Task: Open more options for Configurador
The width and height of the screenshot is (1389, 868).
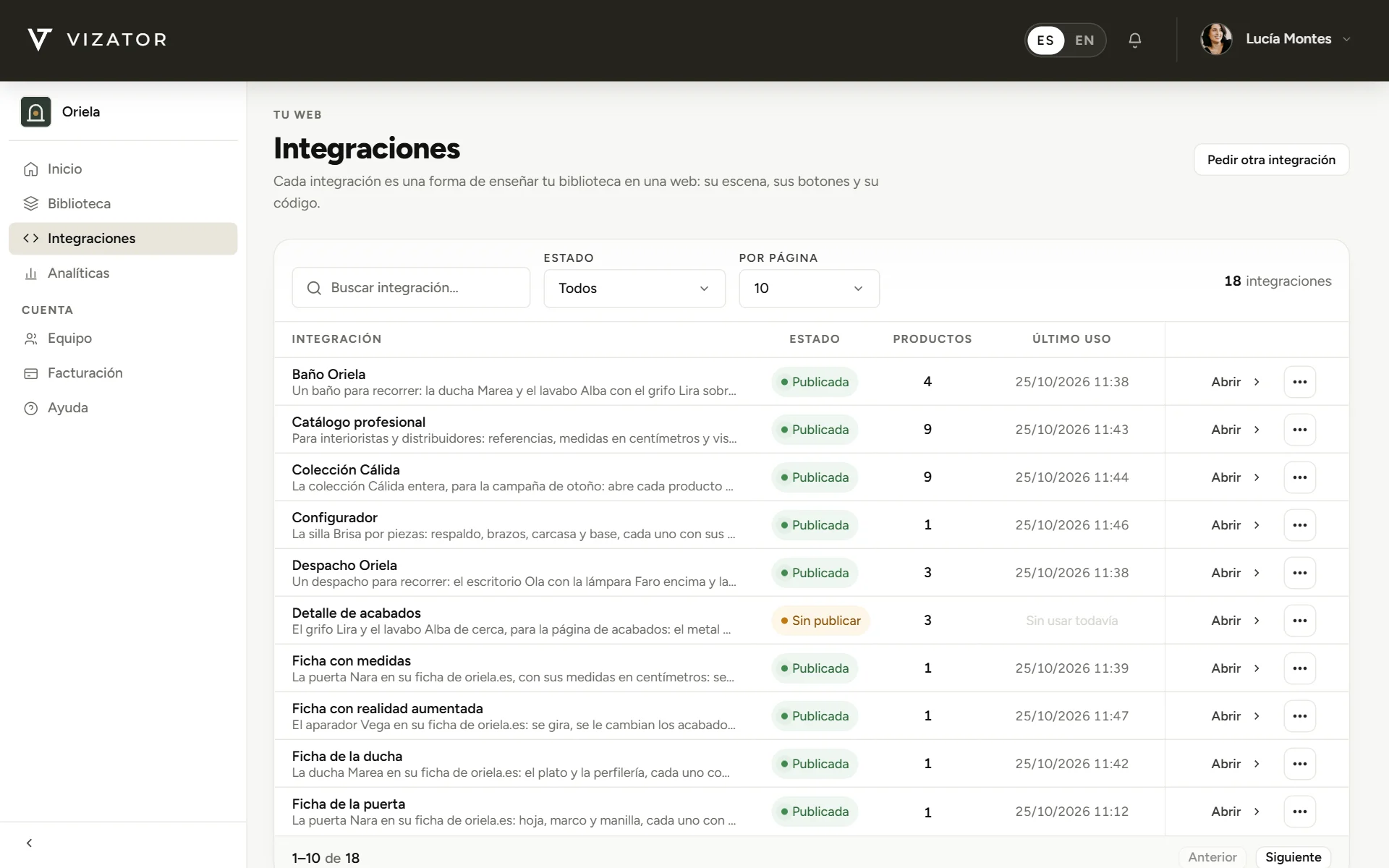Action: pyautogui.click(x=1299, y=525)
